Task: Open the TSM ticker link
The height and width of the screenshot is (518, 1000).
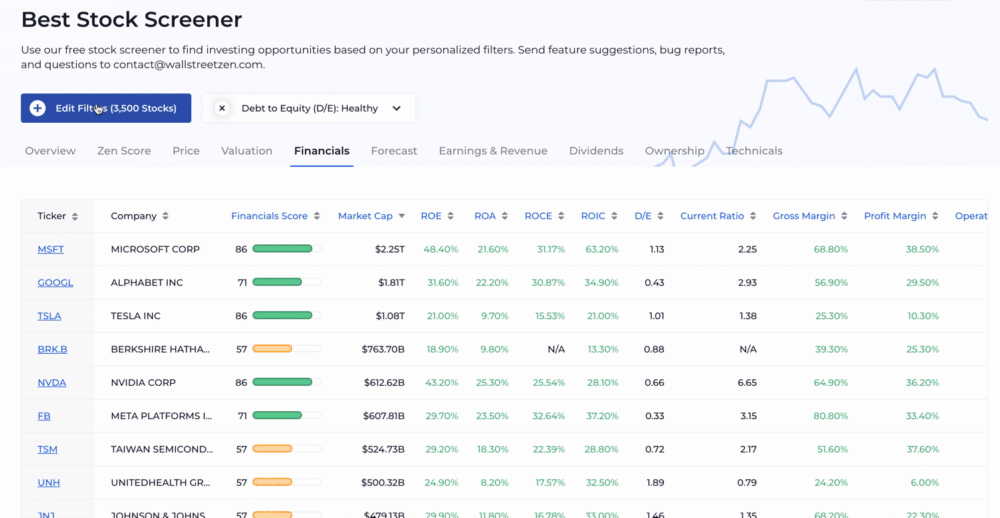Action: [47, 449]
